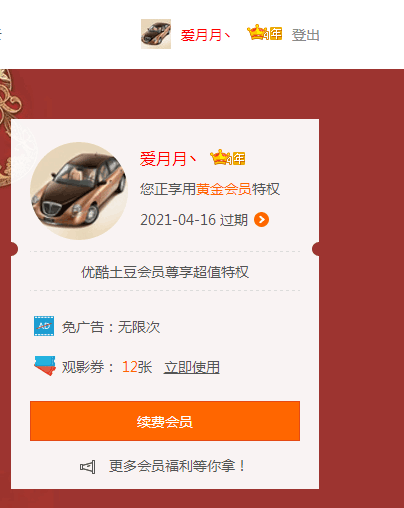This screenshot has width=404, height=508.
Task: Open the 爱月月、 username in the header
Action: point(205,35)
